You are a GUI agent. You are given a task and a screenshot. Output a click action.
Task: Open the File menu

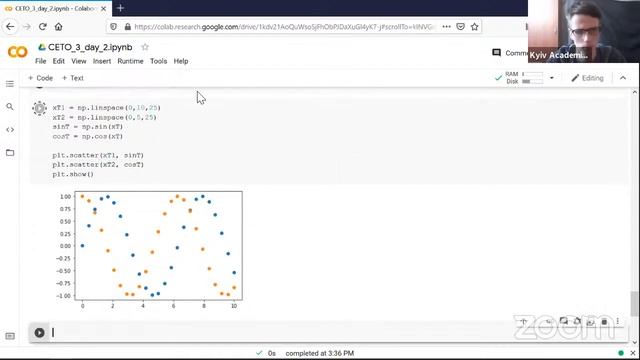pyautogui.click(x=40, y=61)
